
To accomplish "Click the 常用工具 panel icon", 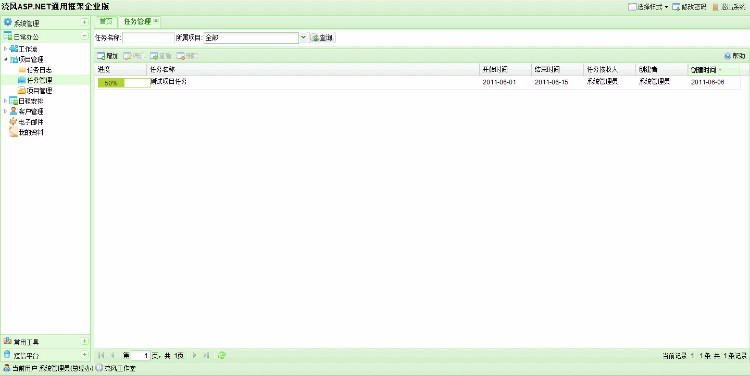I will [x=7, y=341].
